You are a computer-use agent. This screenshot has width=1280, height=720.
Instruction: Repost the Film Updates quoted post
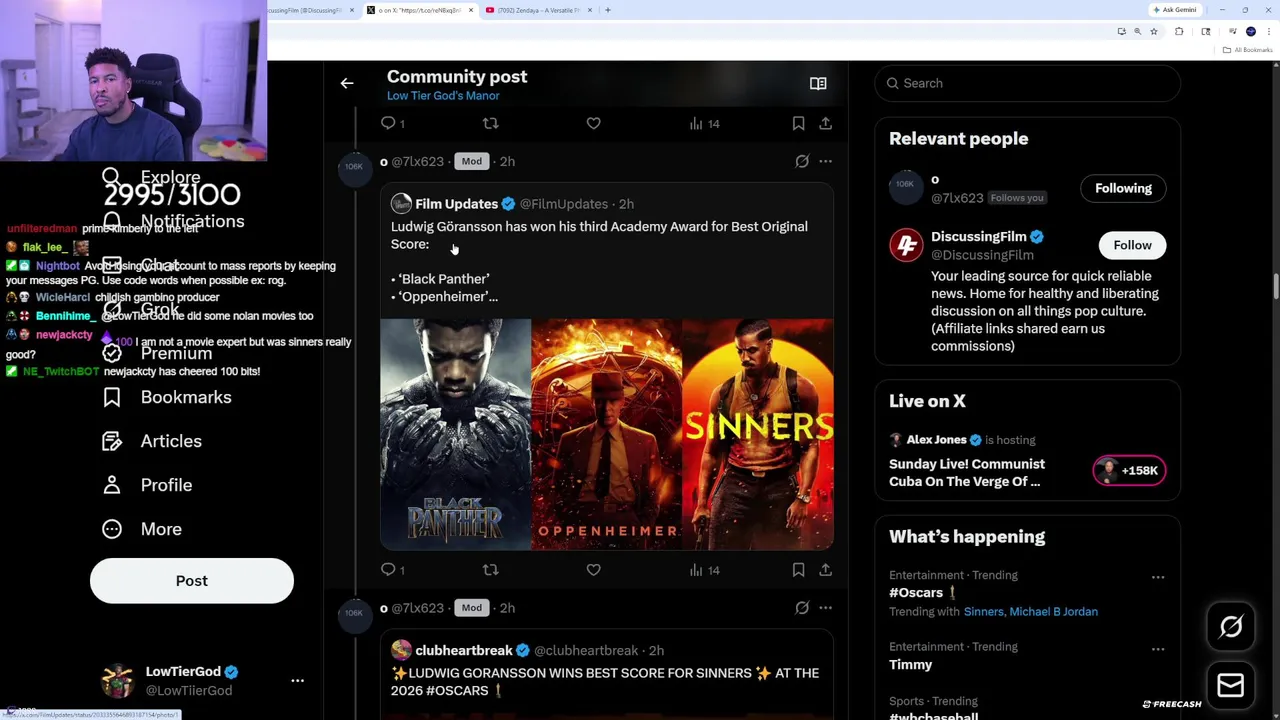(490, 570)
